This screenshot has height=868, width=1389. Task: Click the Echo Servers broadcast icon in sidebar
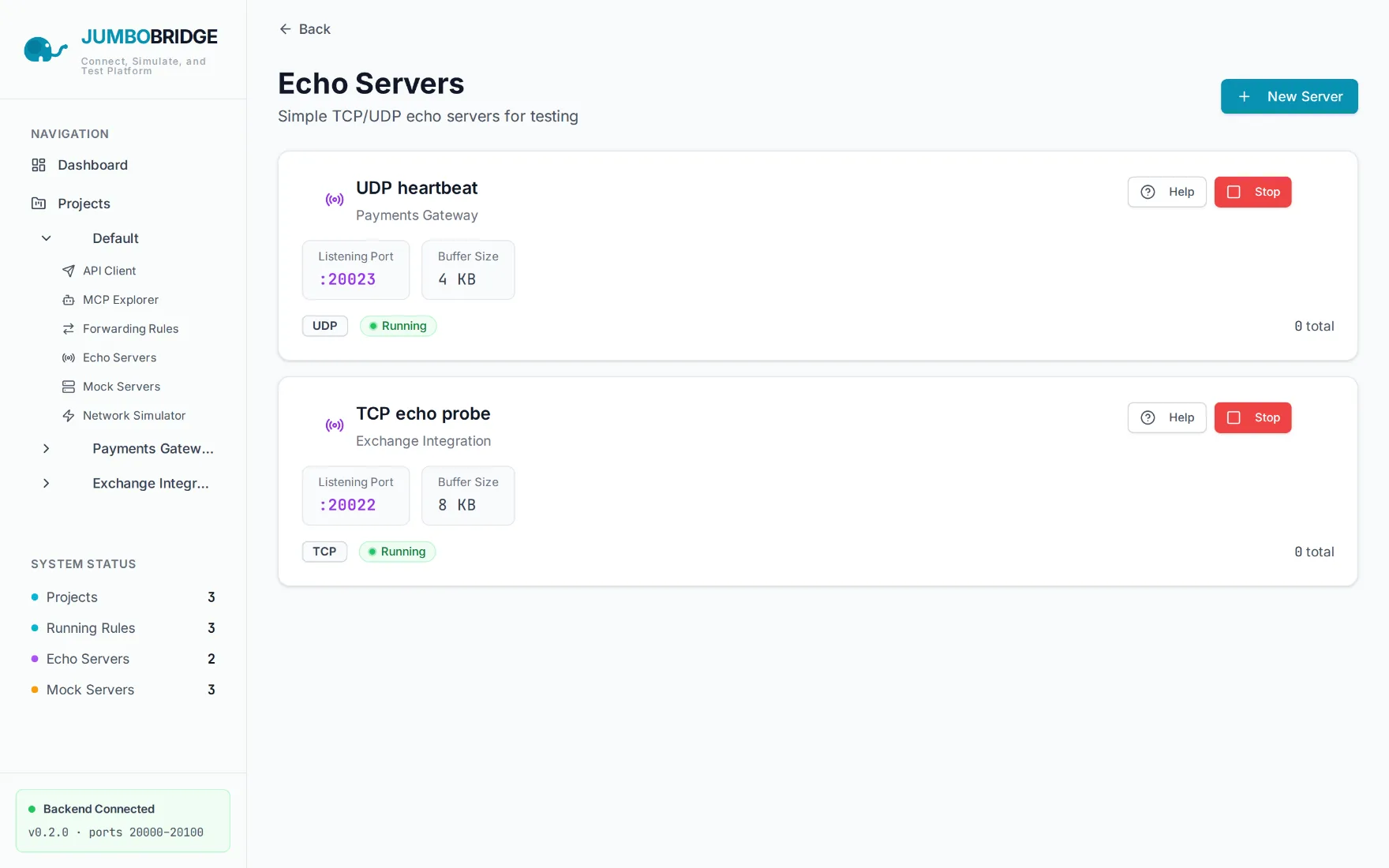(69, 357)
